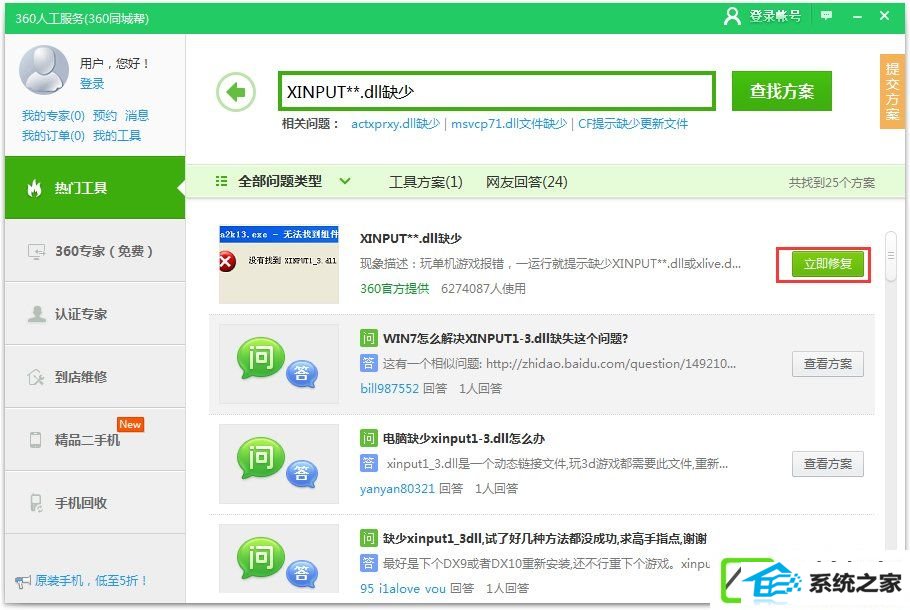Open Q&A thumbnail for 缺少xinput1_3dll question

tap(279, 558)
